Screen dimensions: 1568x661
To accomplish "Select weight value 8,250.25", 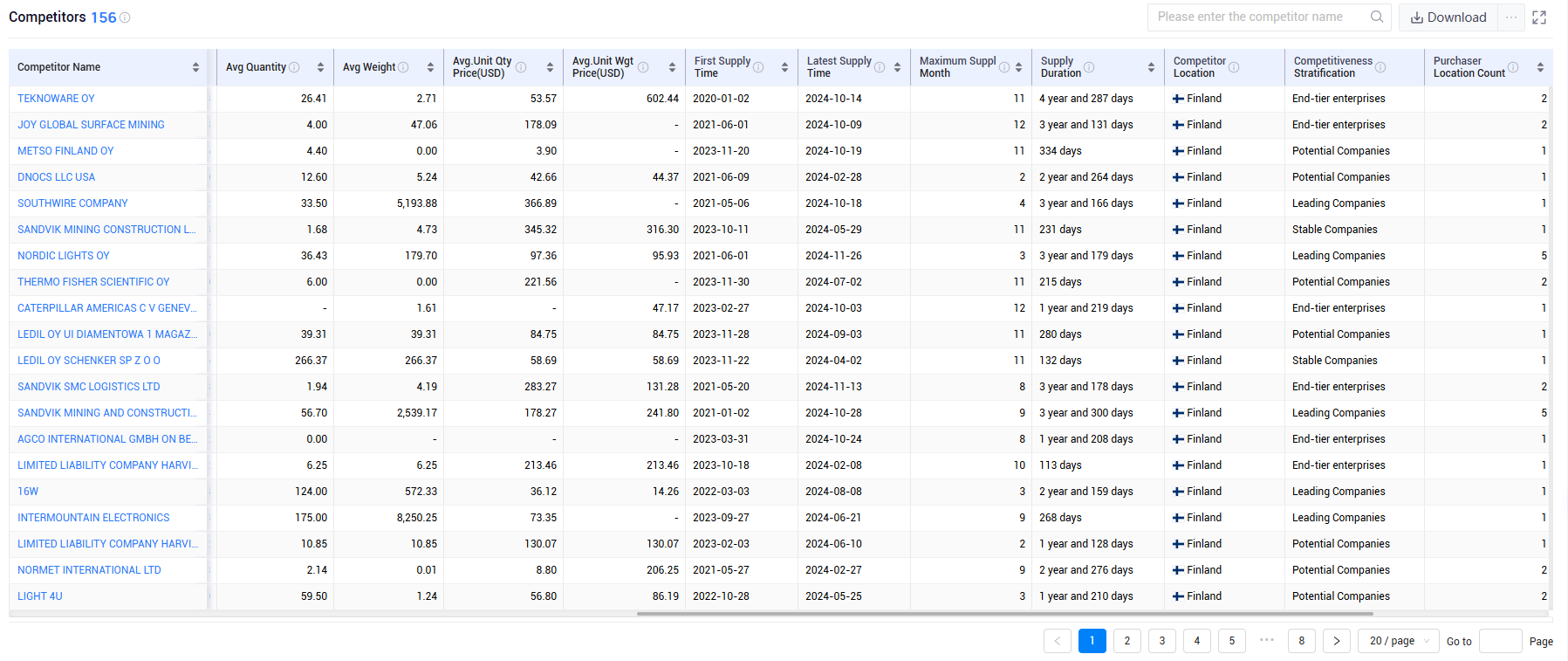I will (x=417, y=518).
